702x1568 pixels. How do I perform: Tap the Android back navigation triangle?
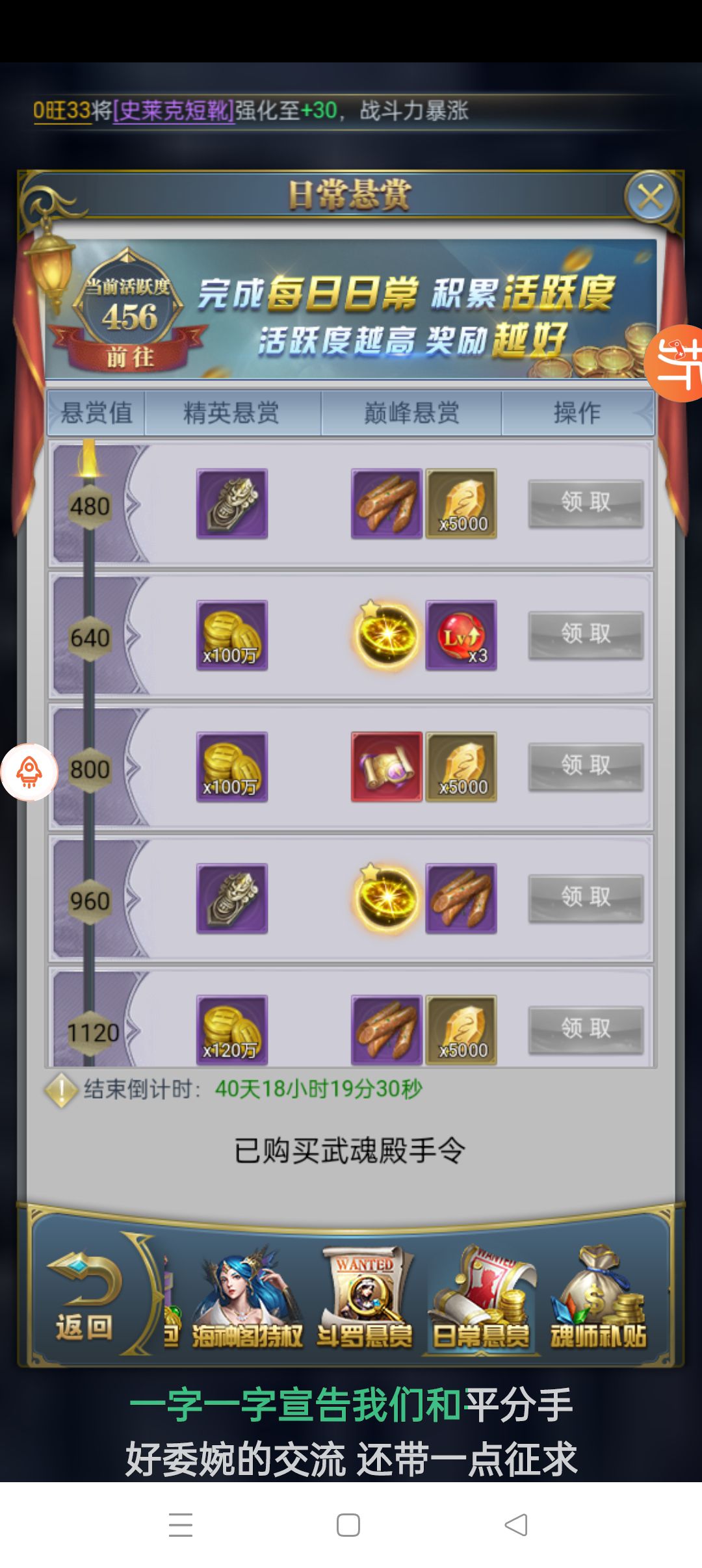516,1525
